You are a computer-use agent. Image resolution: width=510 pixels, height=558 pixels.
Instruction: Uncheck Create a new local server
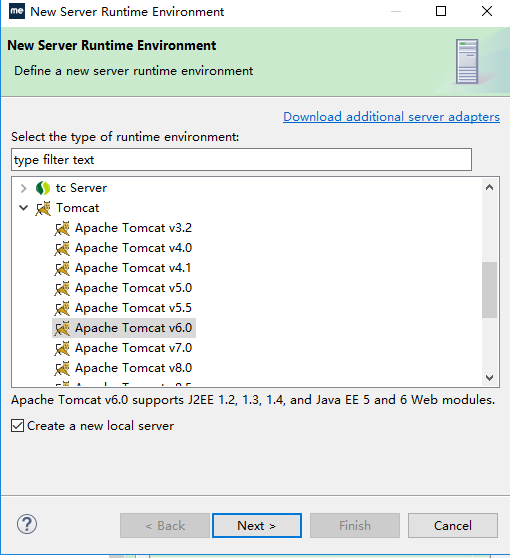[17, 426]
